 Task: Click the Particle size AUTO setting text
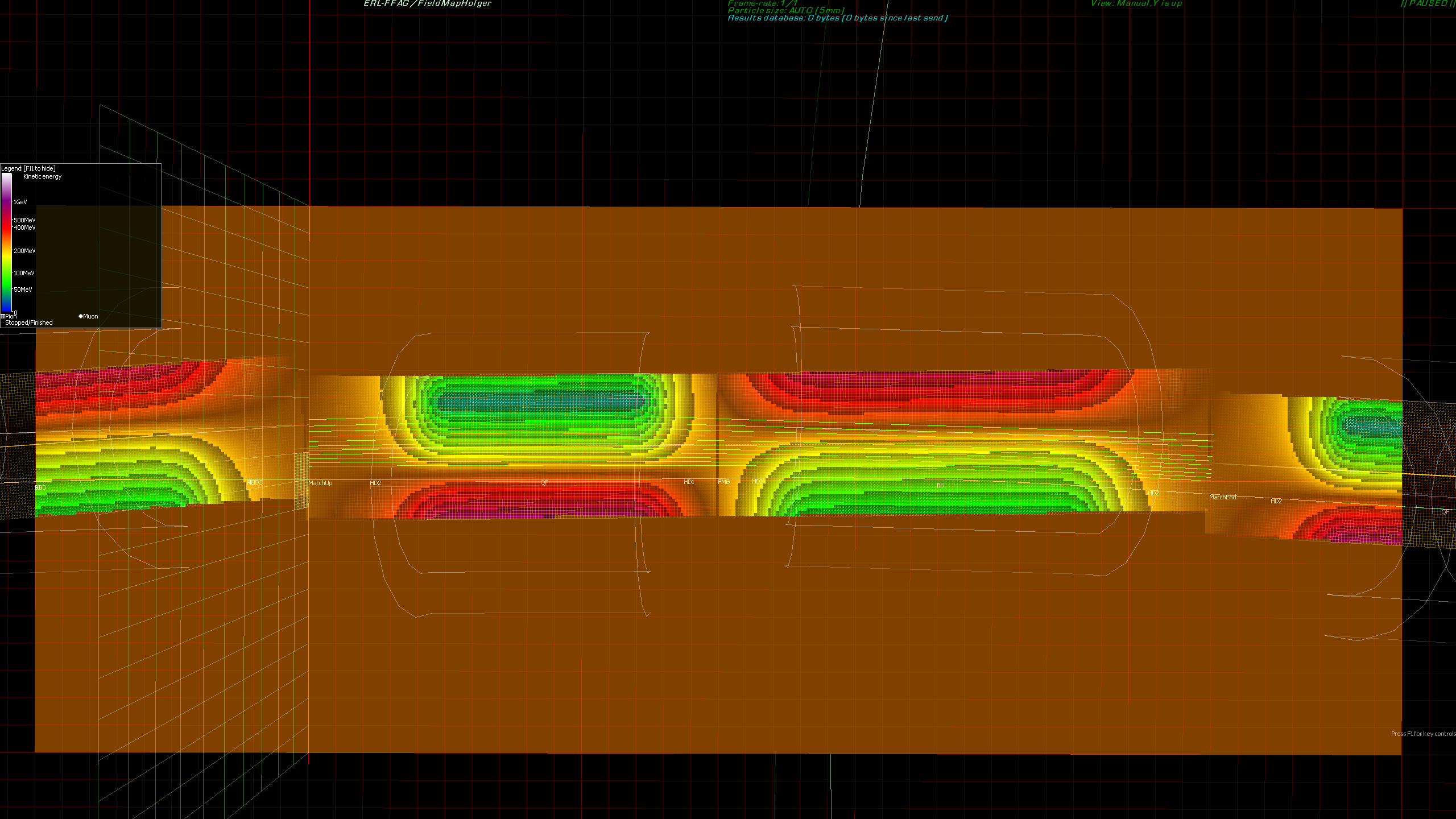coord(785,10)
